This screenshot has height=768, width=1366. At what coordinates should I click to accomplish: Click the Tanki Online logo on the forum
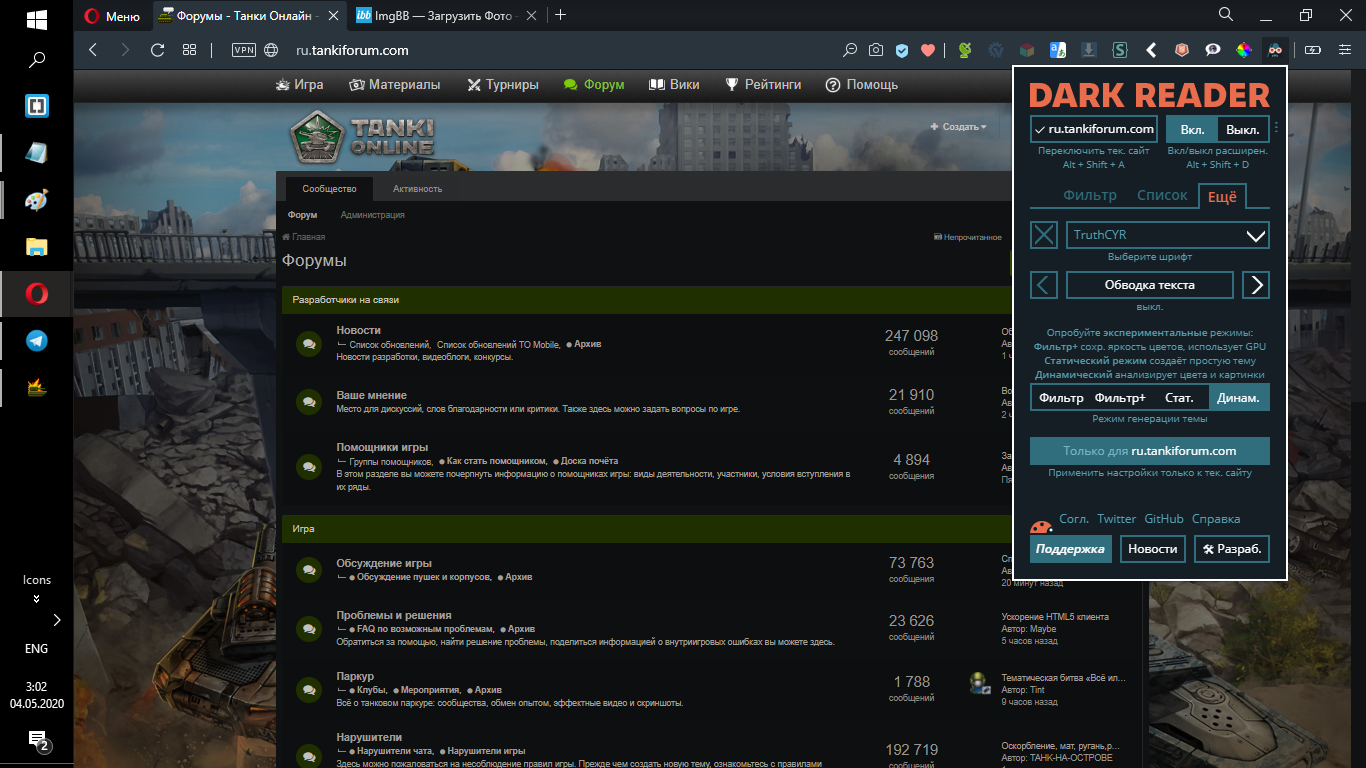click(x=364, y=135)
